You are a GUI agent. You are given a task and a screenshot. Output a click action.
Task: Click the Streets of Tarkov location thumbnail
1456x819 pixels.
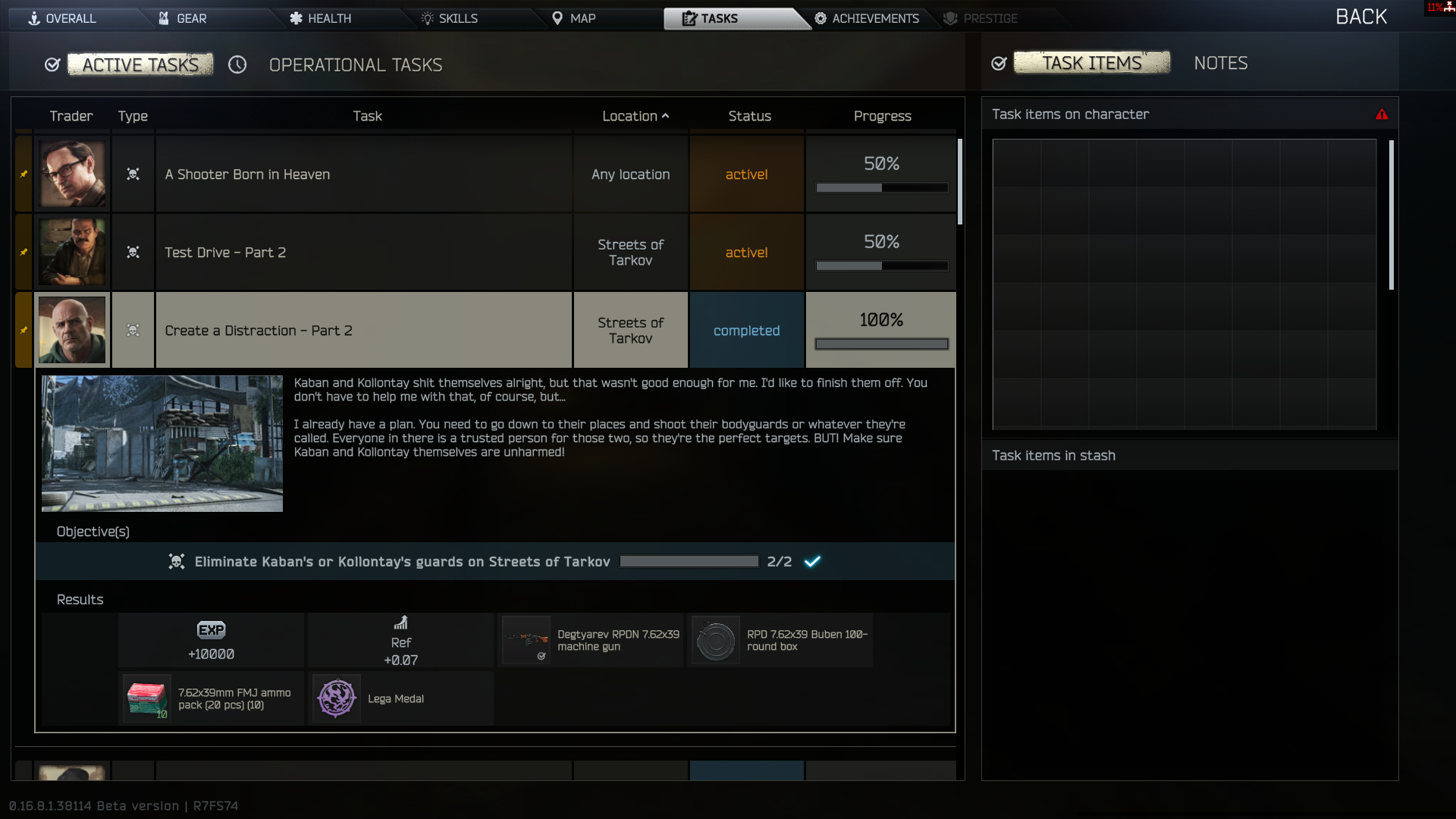pos(162,444)
